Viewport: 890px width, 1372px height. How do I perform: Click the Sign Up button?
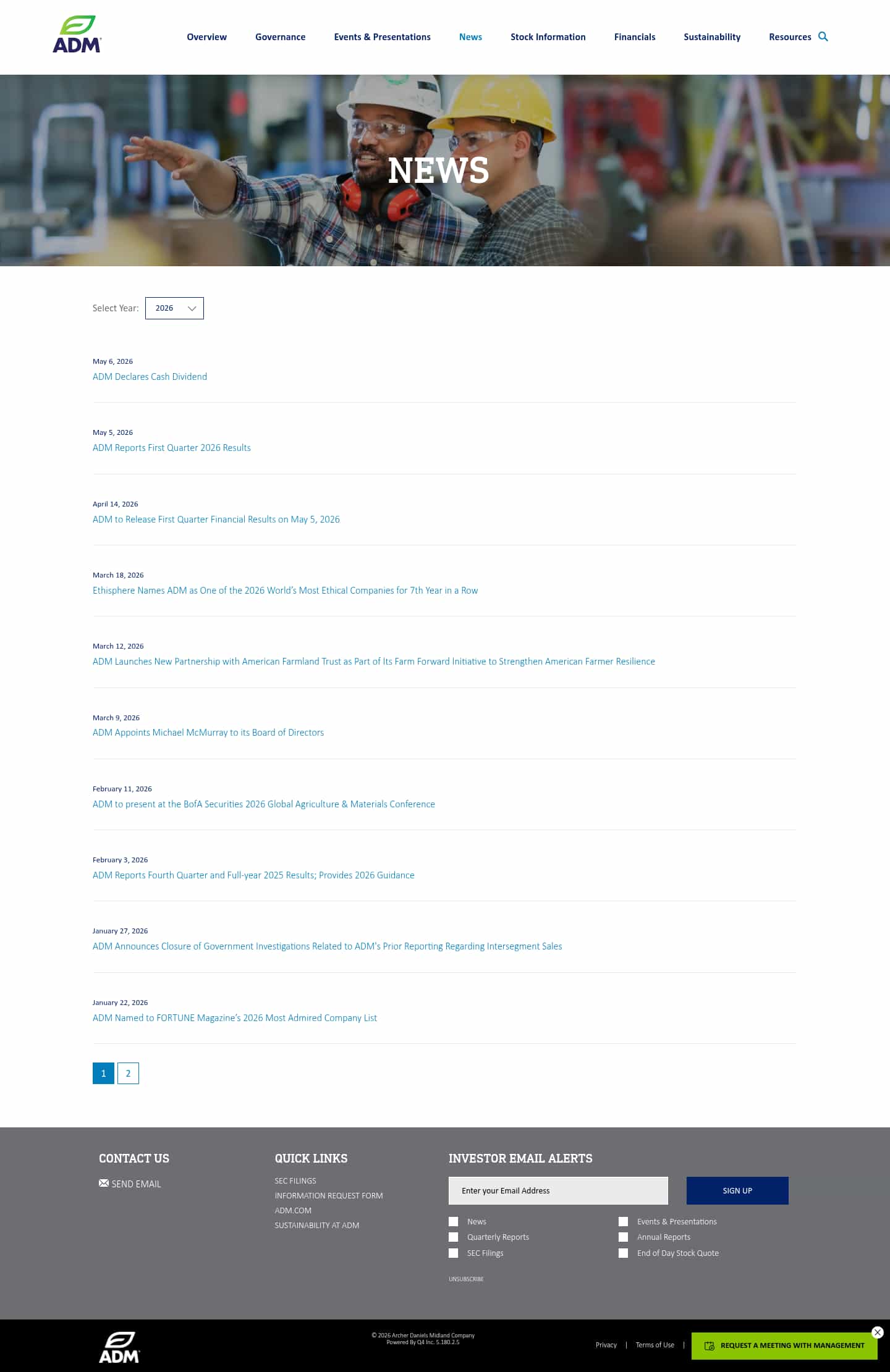(737, 1190)
